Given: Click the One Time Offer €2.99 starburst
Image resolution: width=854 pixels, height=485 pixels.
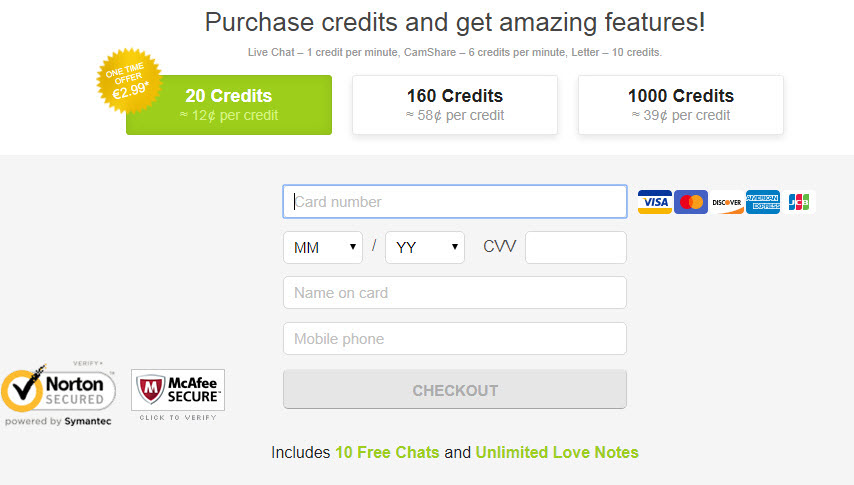Looking at the screenshot, I should click(129, 81).
